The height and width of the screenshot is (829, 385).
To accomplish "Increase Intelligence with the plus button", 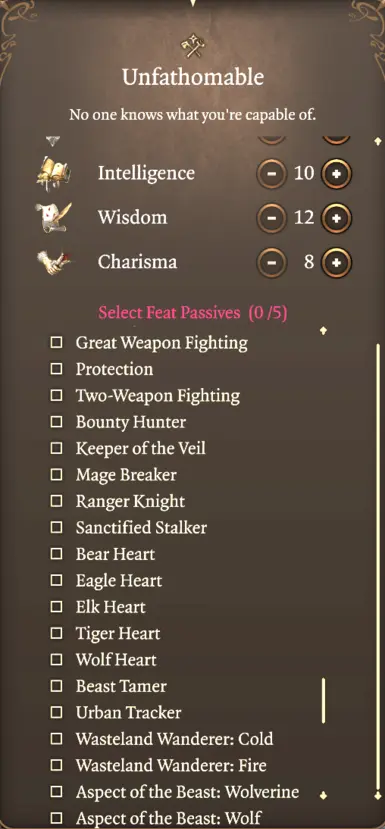I will point(337,173).
